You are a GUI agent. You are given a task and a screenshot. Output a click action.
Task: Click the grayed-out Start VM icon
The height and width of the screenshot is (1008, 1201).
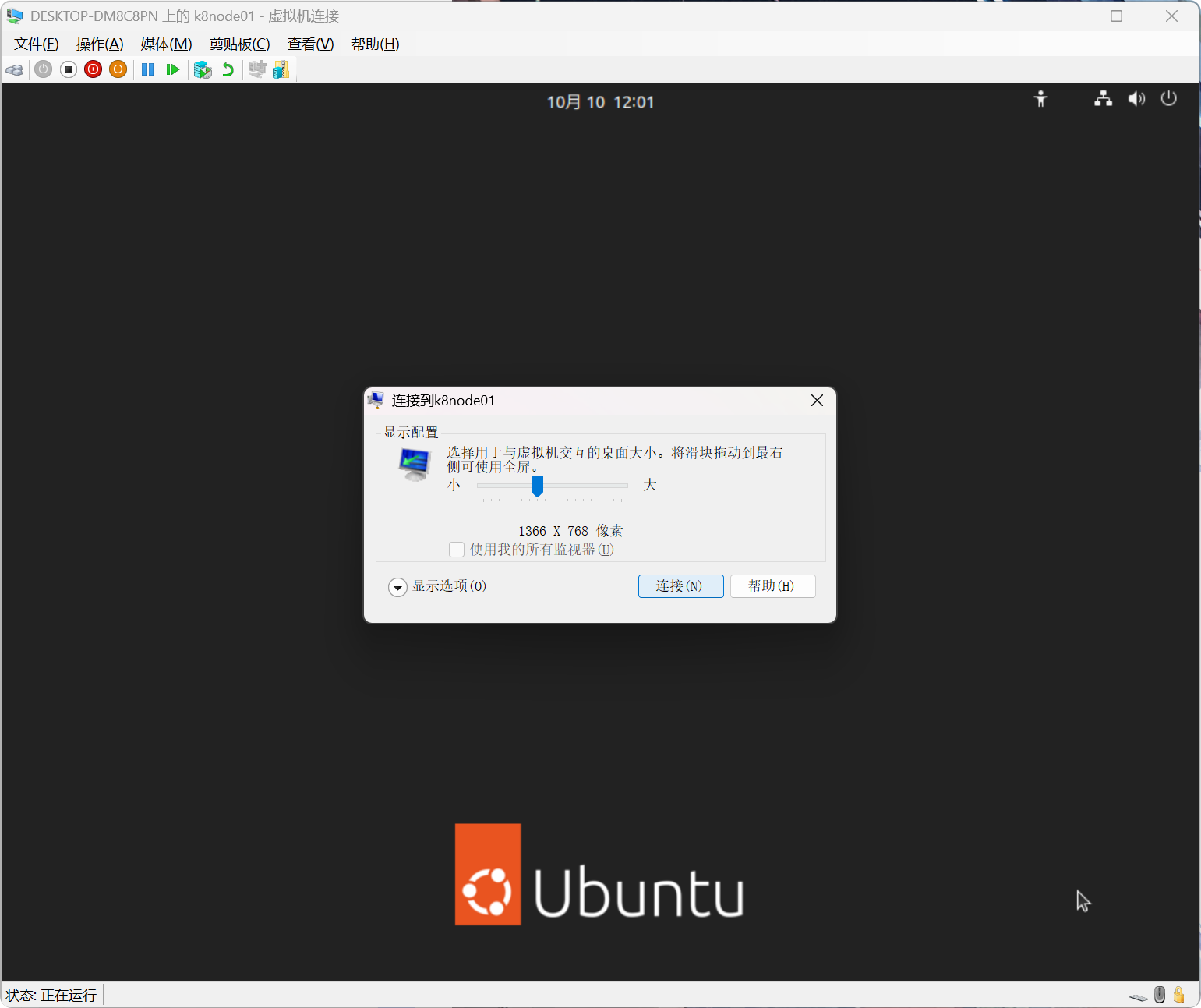44,69
